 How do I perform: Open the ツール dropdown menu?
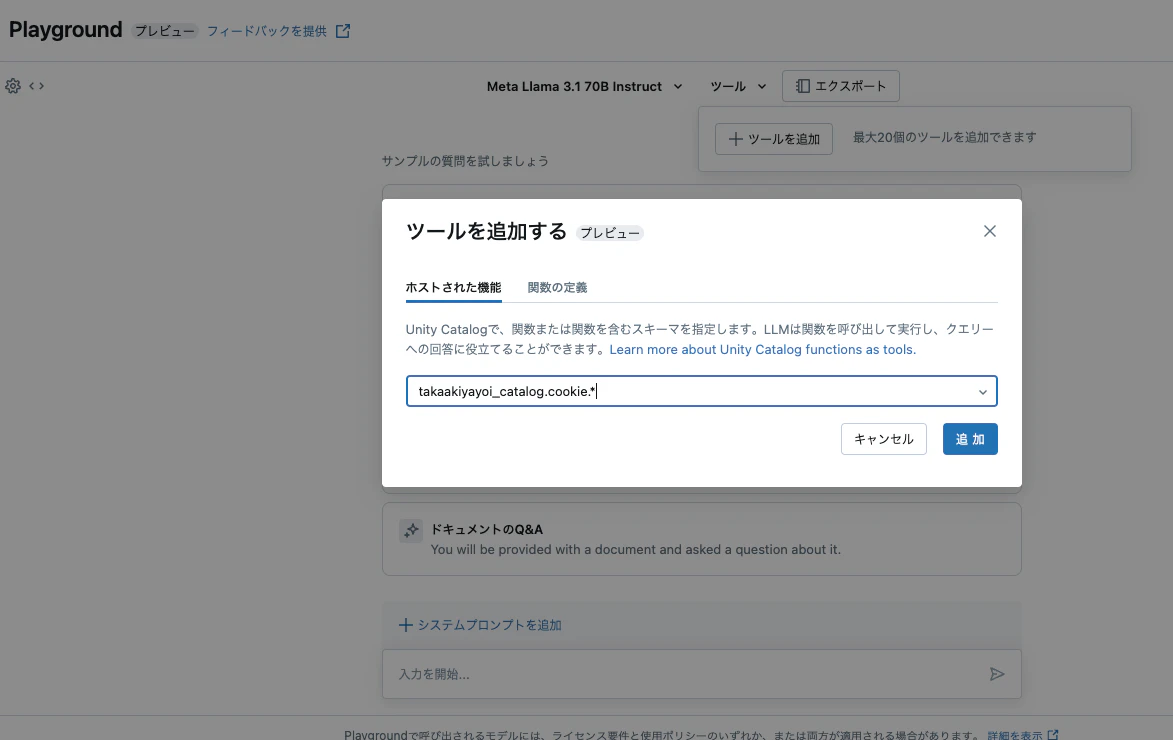pos(737,86)
